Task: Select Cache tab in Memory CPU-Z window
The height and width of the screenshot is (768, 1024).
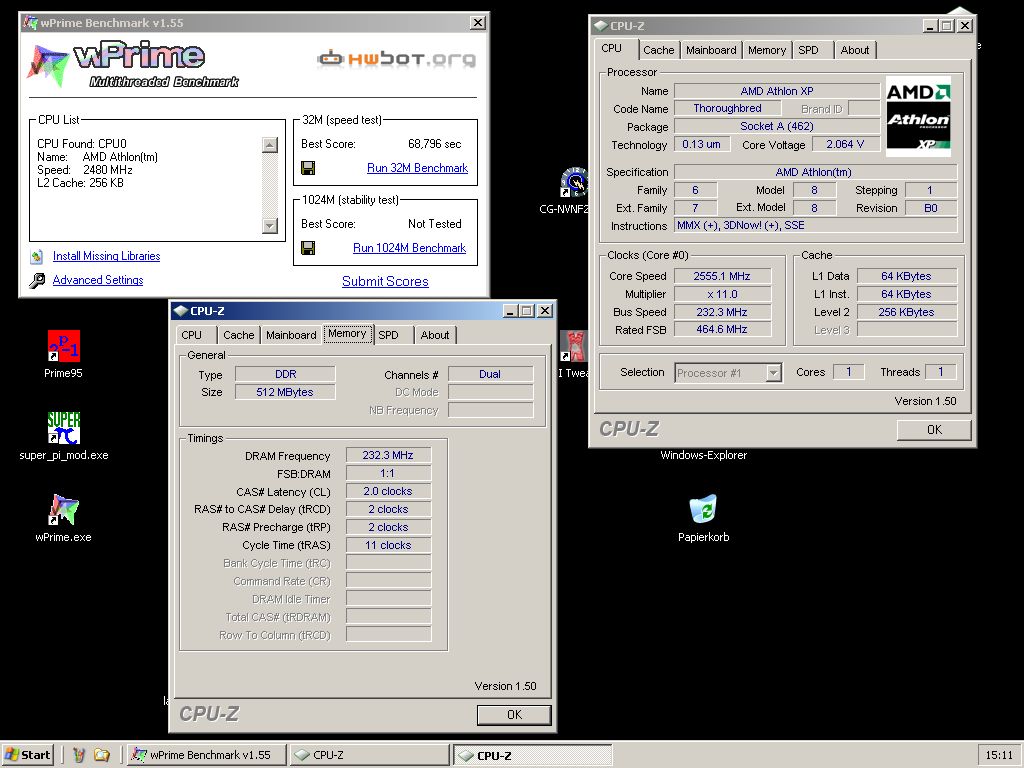Action: click(238, 335)
